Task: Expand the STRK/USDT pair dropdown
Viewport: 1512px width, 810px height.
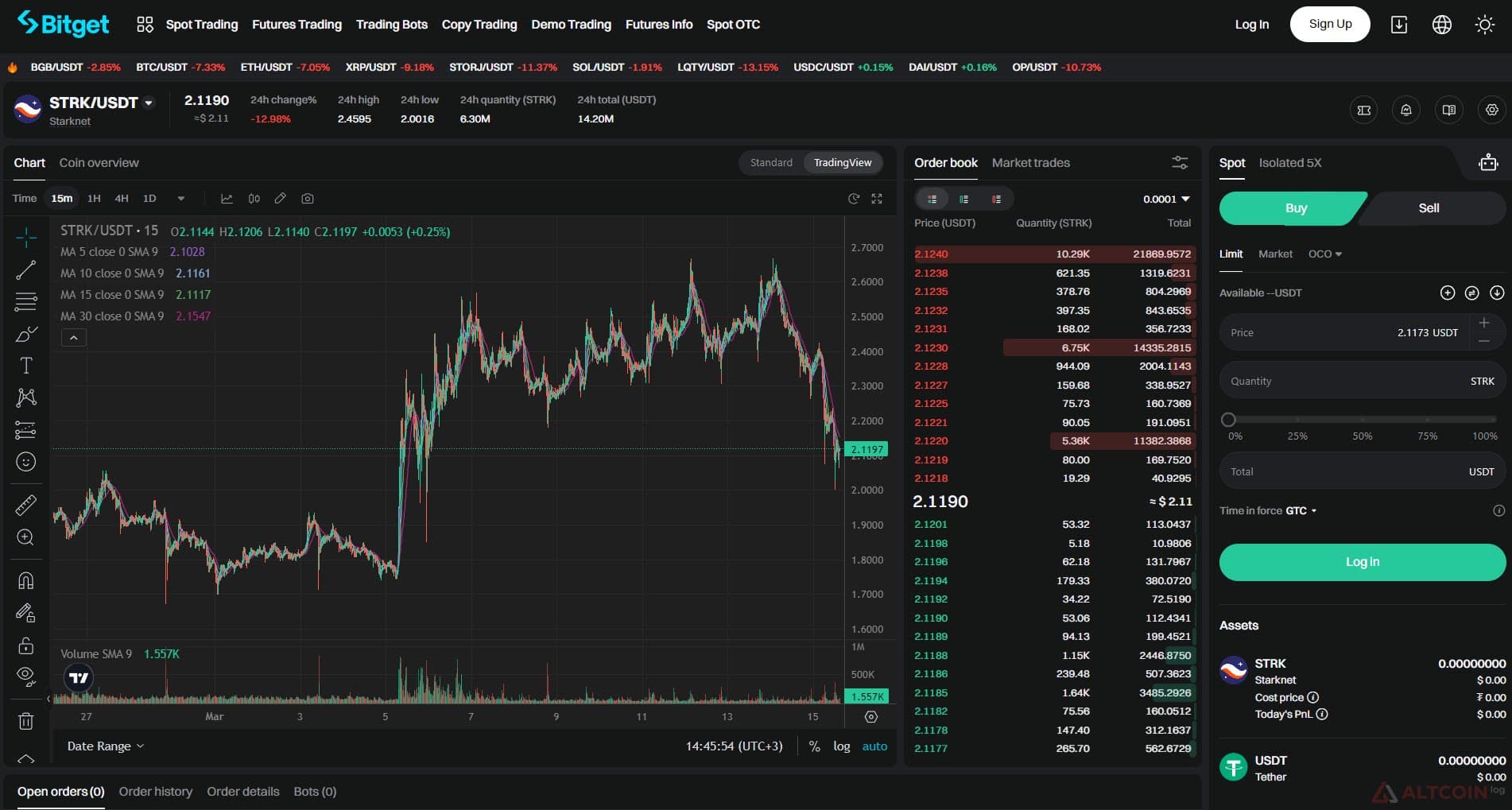Action: coord(149,103)
